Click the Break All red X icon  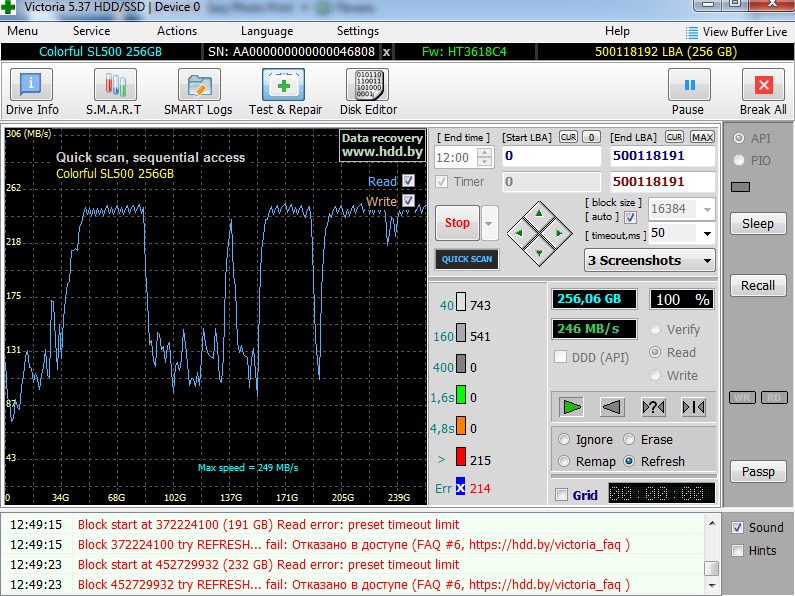(x=764, y=85)
